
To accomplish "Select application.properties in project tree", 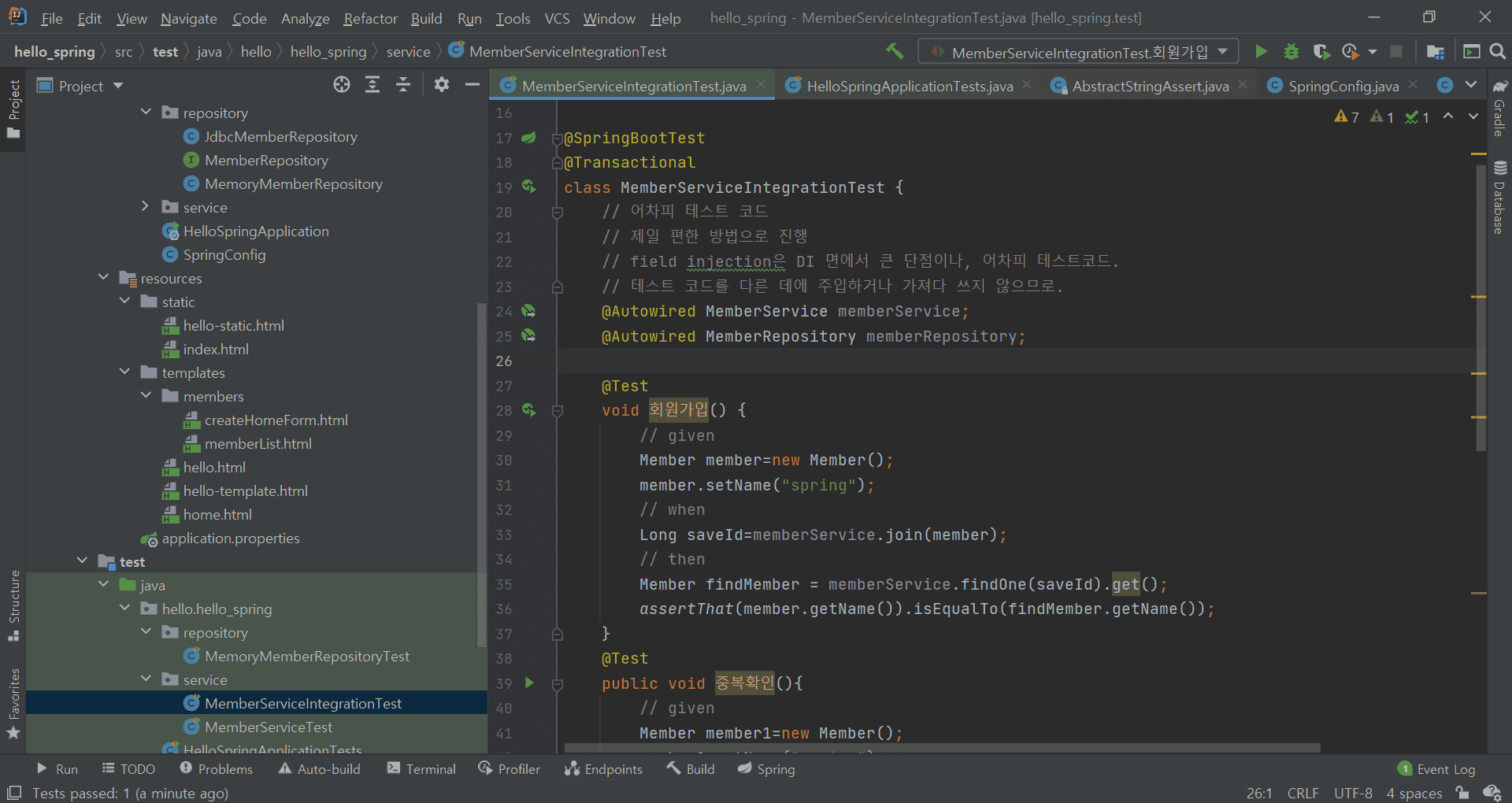I will pos(231,538).
